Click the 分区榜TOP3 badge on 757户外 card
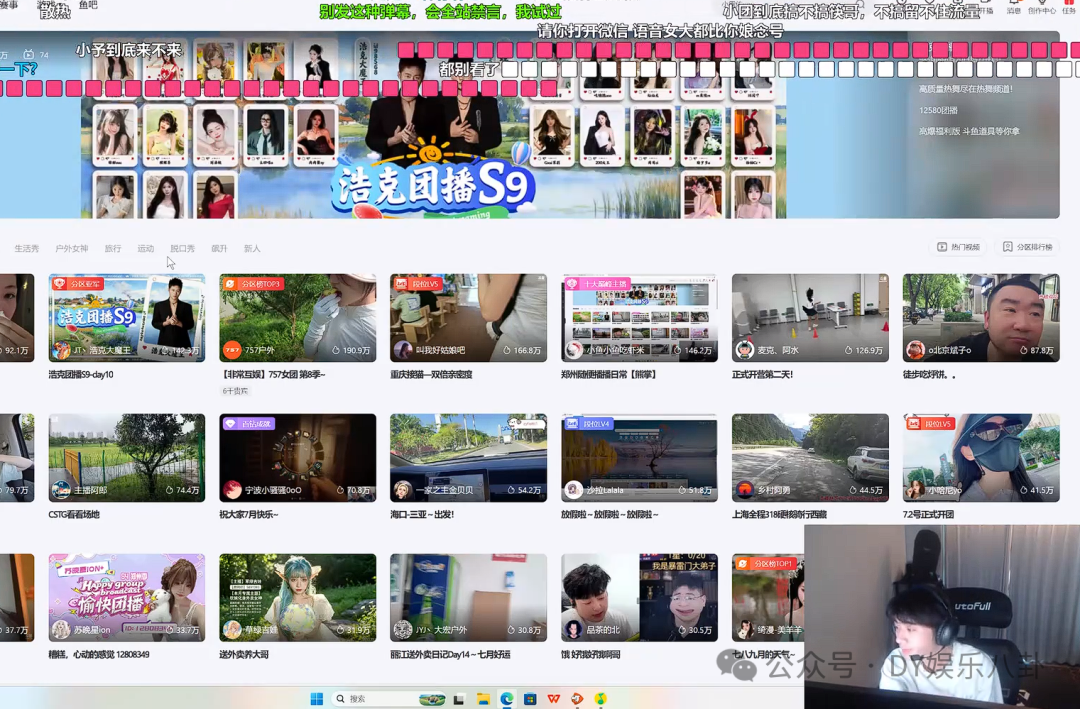This screenshot has width=1080, height=709. [x=253, y=284]
